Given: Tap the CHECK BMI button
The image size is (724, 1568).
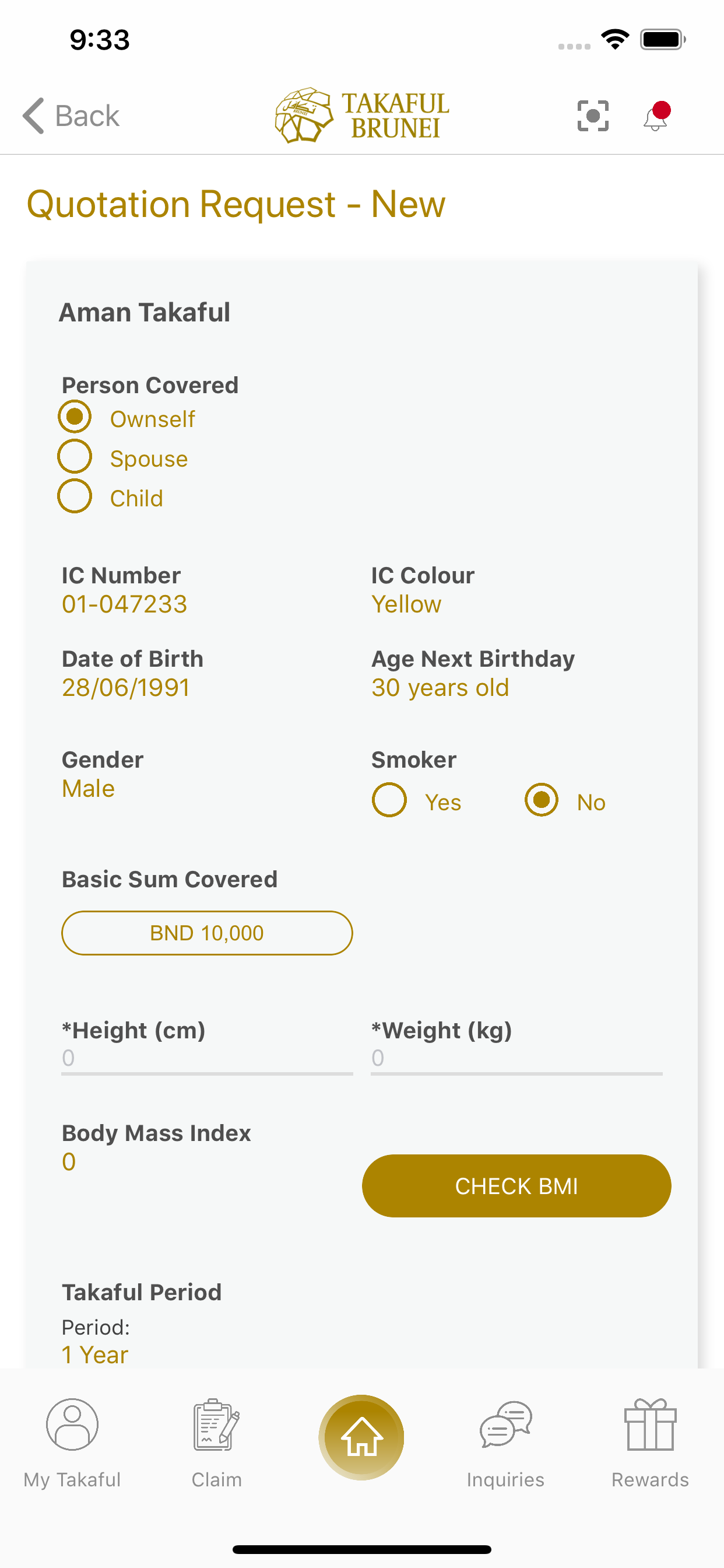Looking at the screenshot, I should click(516, 1186).
